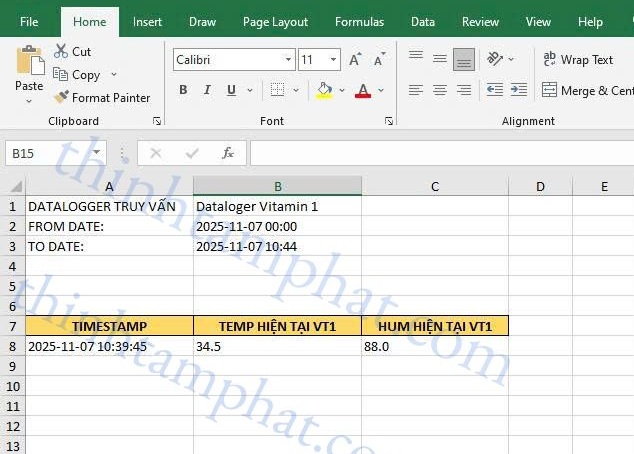Image resolution: width=634 pixels, height=454 pixels.
Task: Copy the selected cell contents
Action: (77, 75)
